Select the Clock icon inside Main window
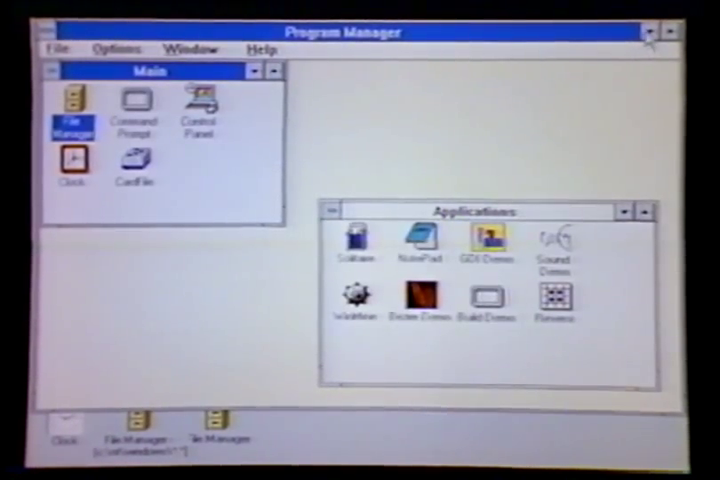This screenshot has width=720, height=480. (x=74, y=159)
